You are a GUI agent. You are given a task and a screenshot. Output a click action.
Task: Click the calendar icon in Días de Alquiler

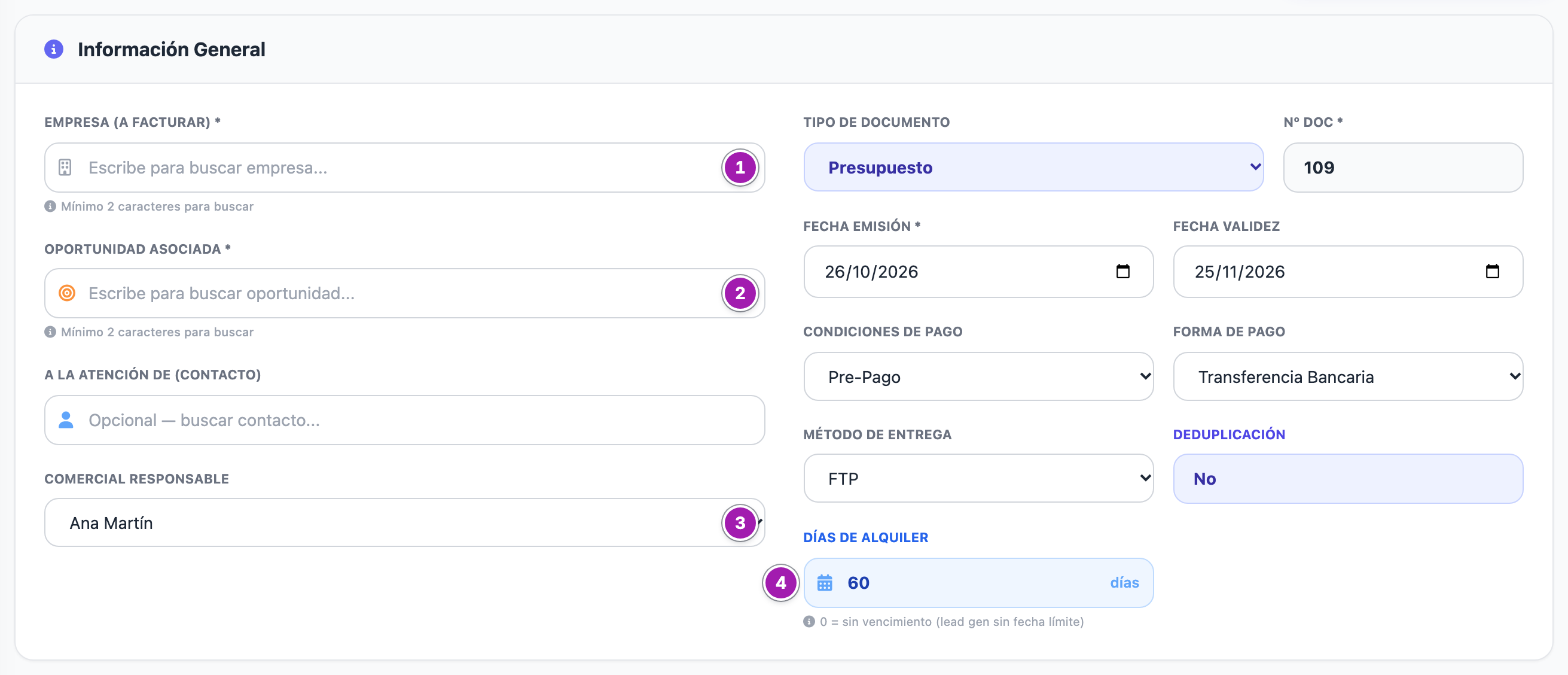point(824,583)
